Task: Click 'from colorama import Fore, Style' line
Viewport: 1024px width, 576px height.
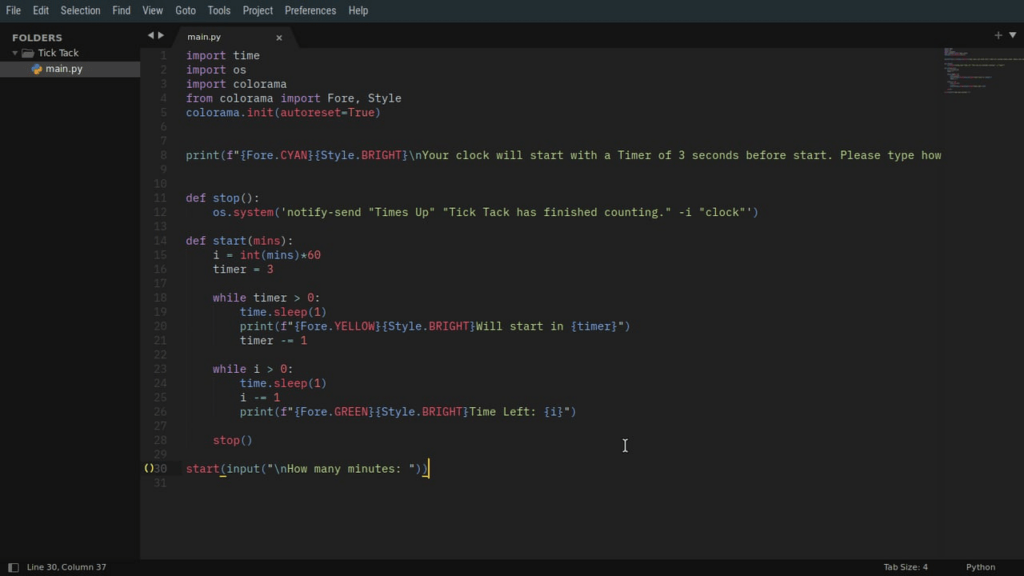Action: tap(293, 99)
